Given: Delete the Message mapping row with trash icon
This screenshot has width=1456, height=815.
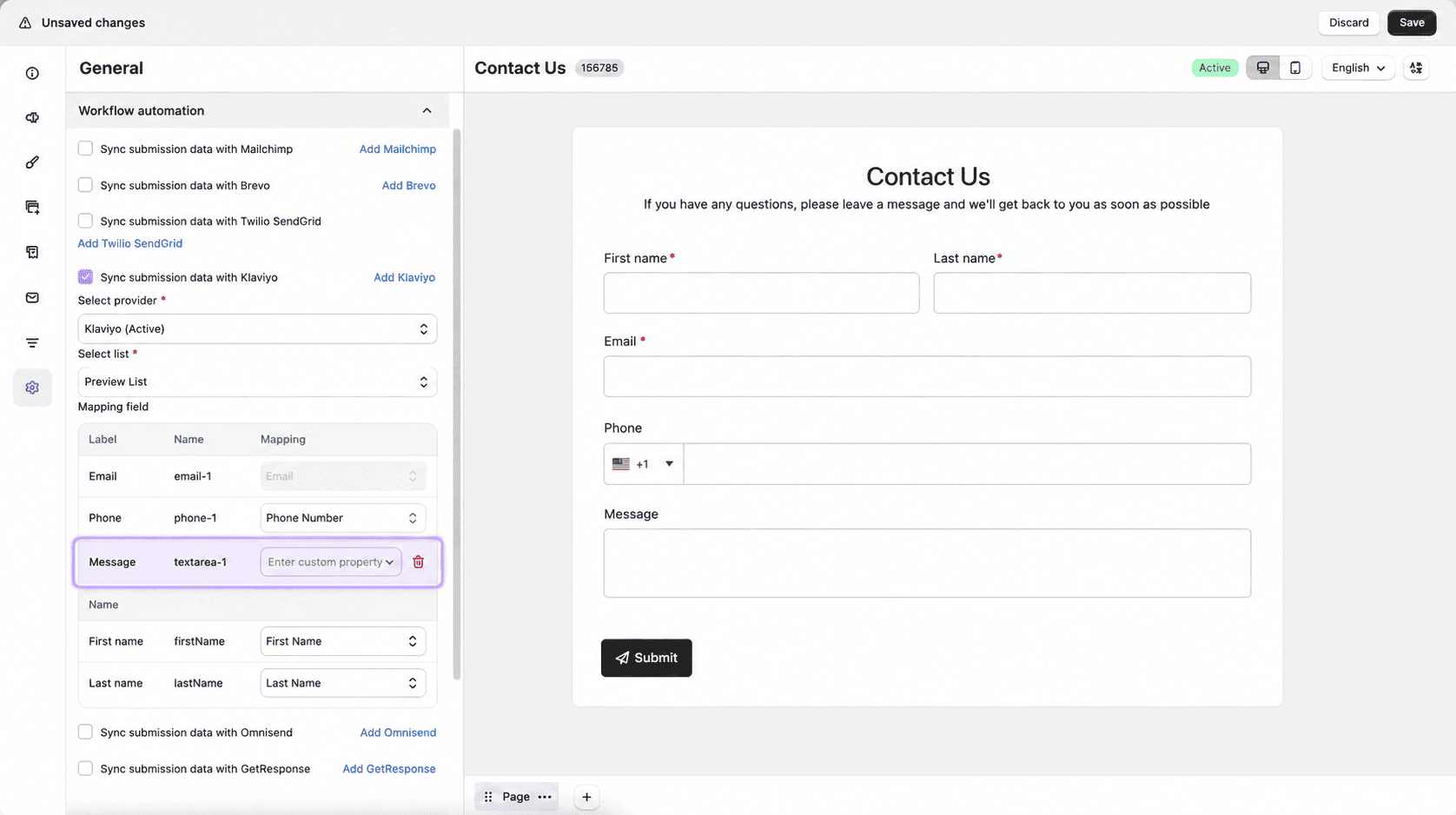Looking at the screenshot, I should pyautogui.click(x=419, y=562).
